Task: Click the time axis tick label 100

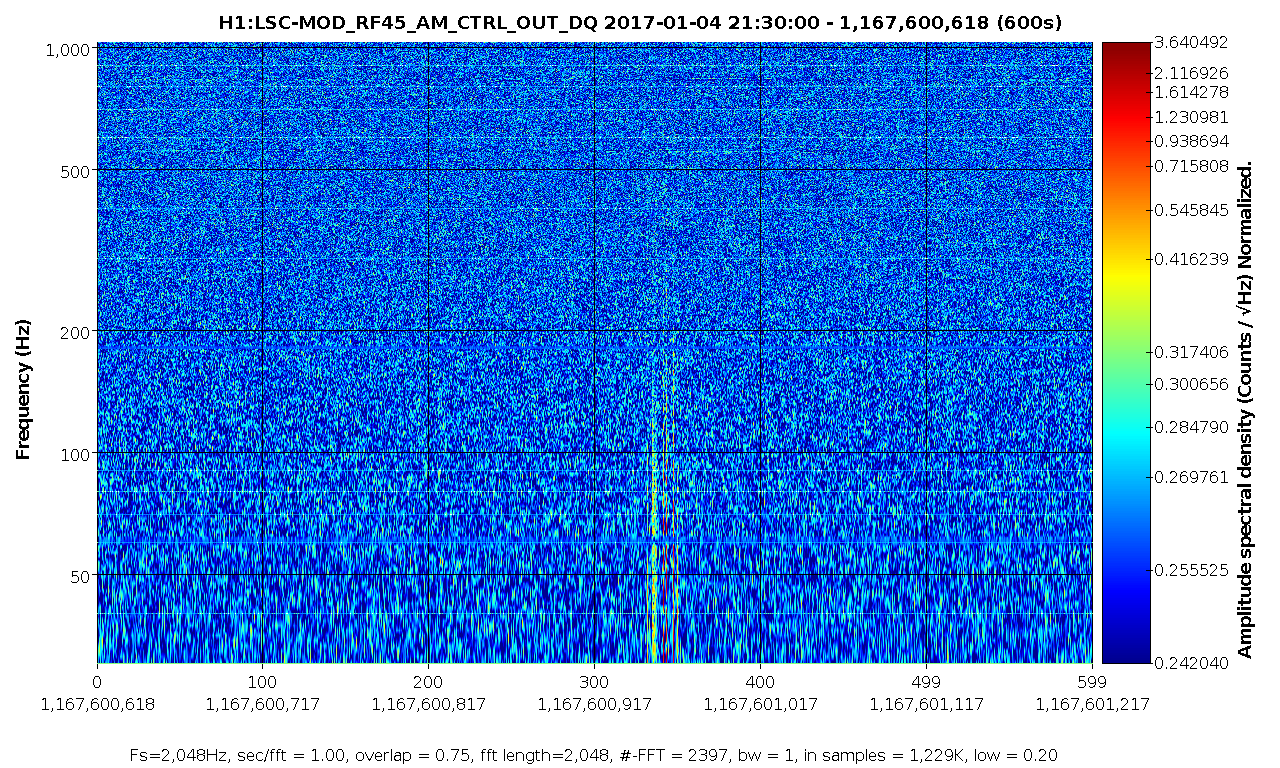Action: point(262,682)
